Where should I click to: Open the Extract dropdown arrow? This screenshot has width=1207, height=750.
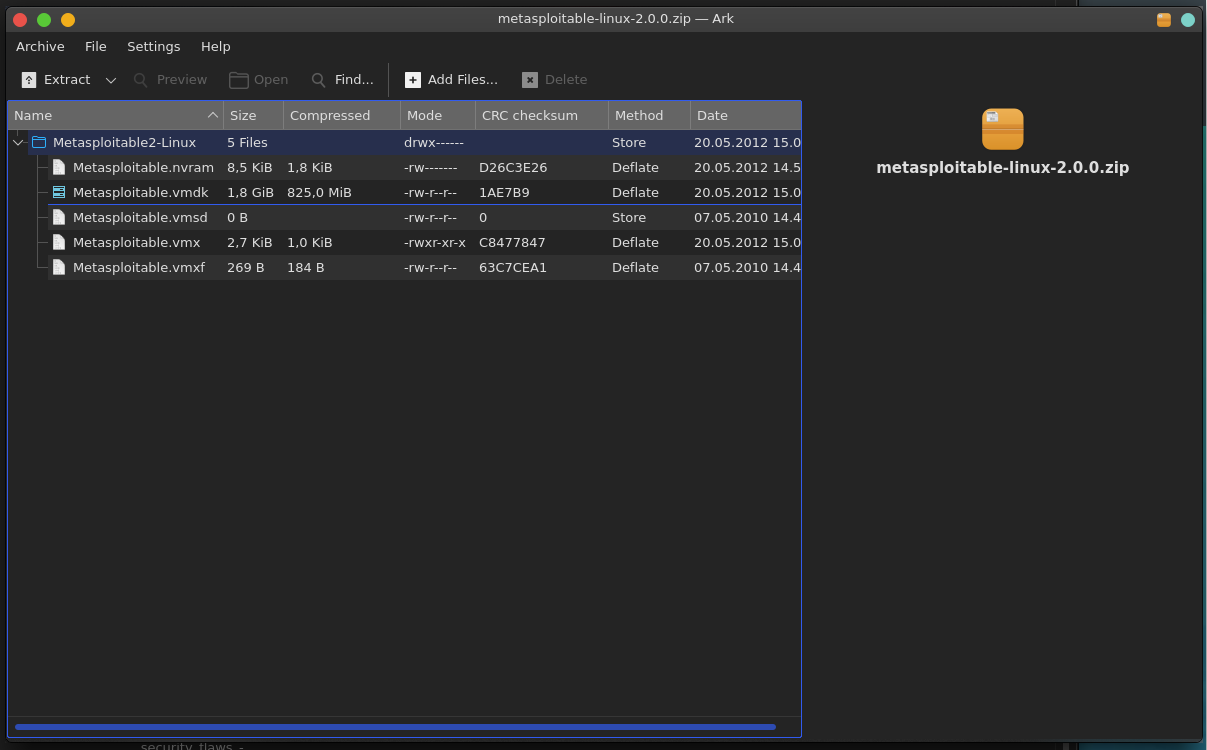[111, 80]
